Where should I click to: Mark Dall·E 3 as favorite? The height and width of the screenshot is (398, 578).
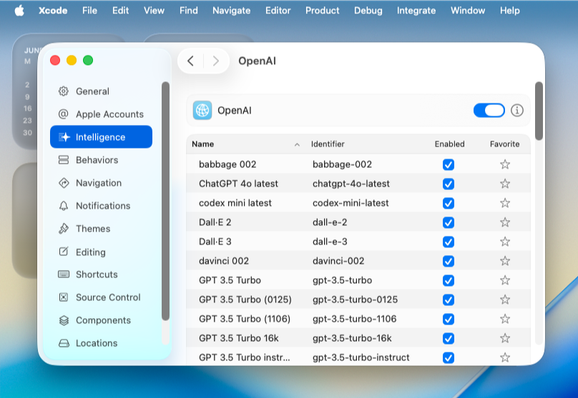[505, 242]
